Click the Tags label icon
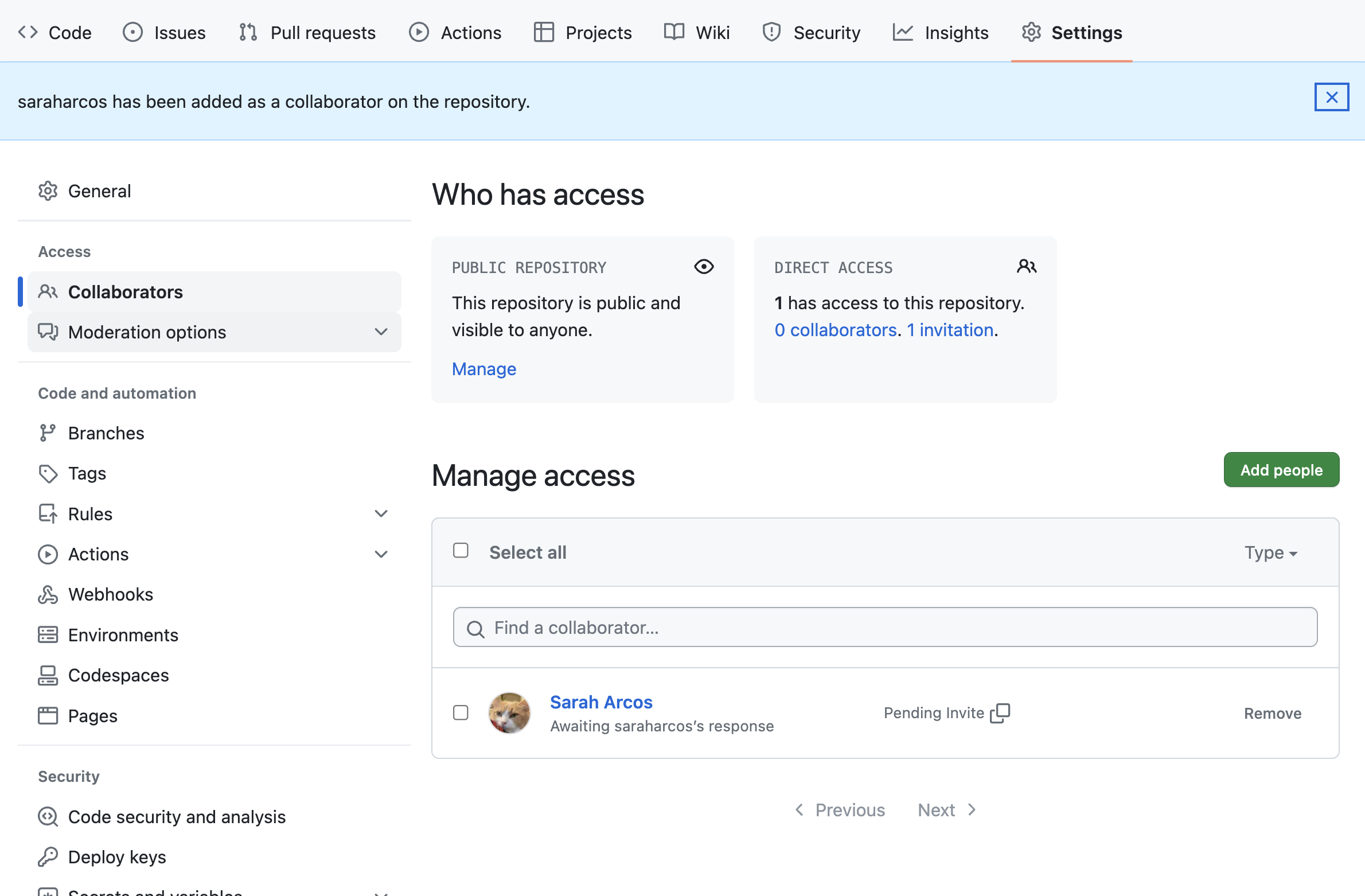The height and width of the screenshot is (896, 1365). [48, 474]
